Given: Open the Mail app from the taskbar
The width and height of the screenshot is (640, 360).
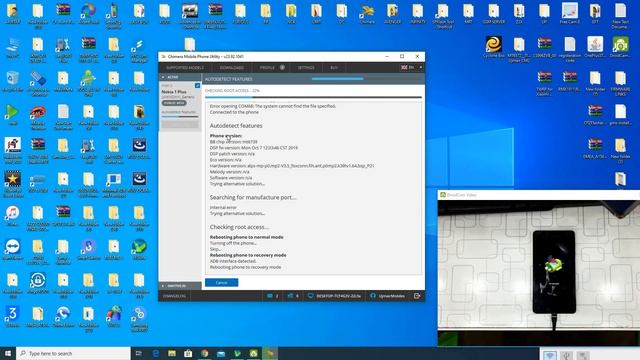Looking at the screenshot, I should 221,353.
